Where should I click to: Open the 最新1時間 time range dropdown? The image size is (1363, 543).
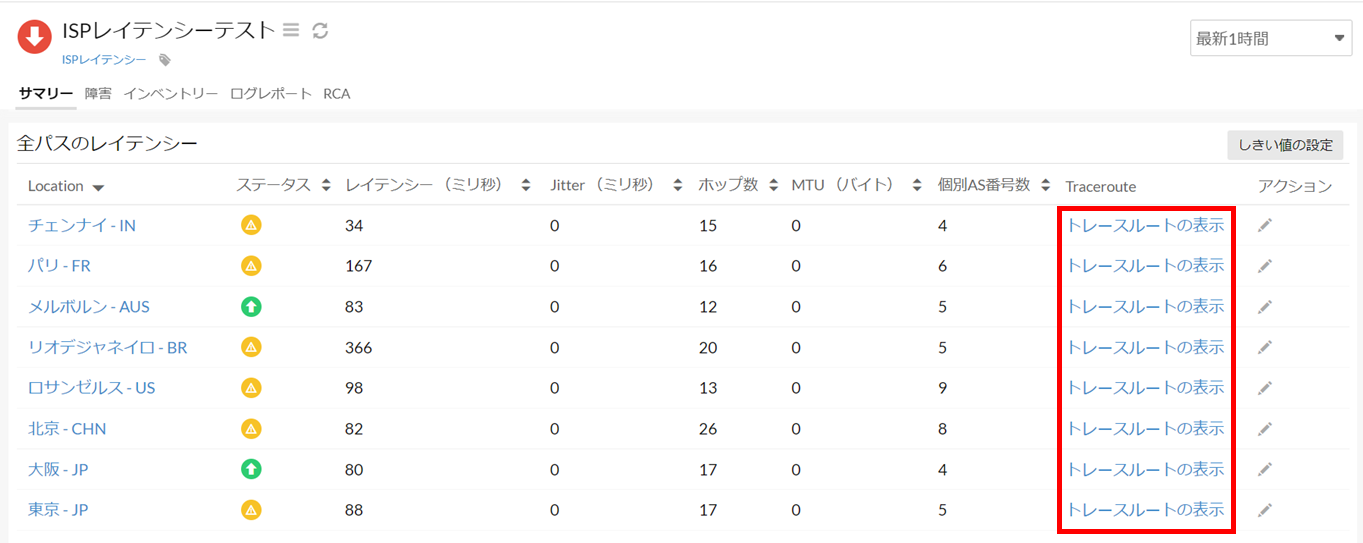pos(1271,39)
